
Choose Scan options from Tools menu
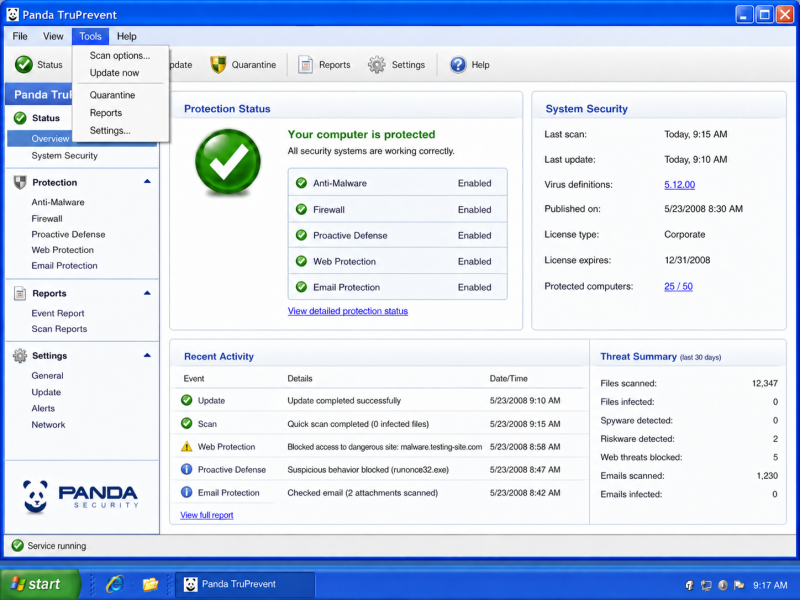[120, 56]
